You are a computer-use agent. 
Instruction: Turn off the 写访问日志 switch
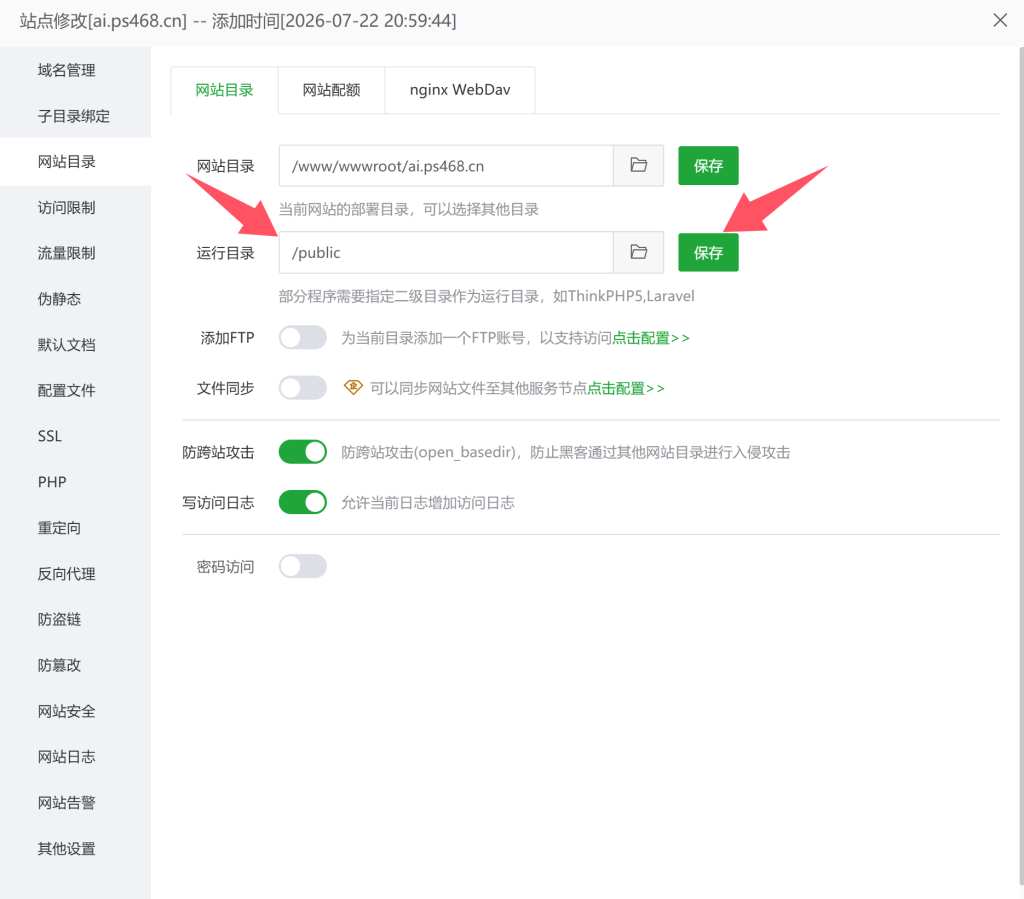(x=302, y=502)
